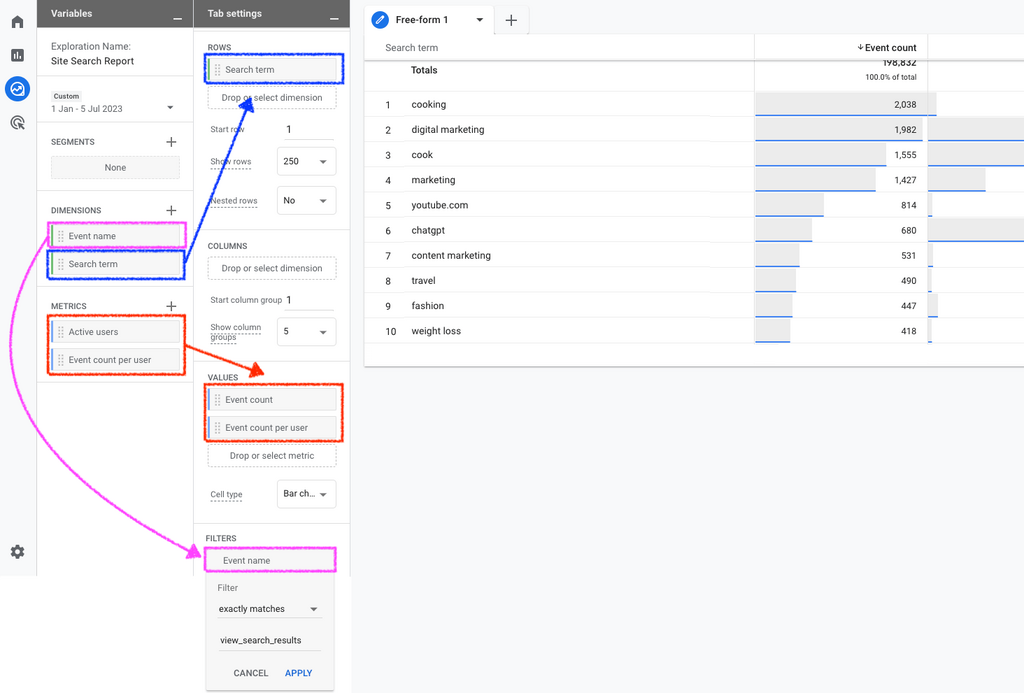Image resolution: width=1024 pixels, height=693 pixels.
Task: Click CANCEL in the filter popup
Action: click(250, 673)
